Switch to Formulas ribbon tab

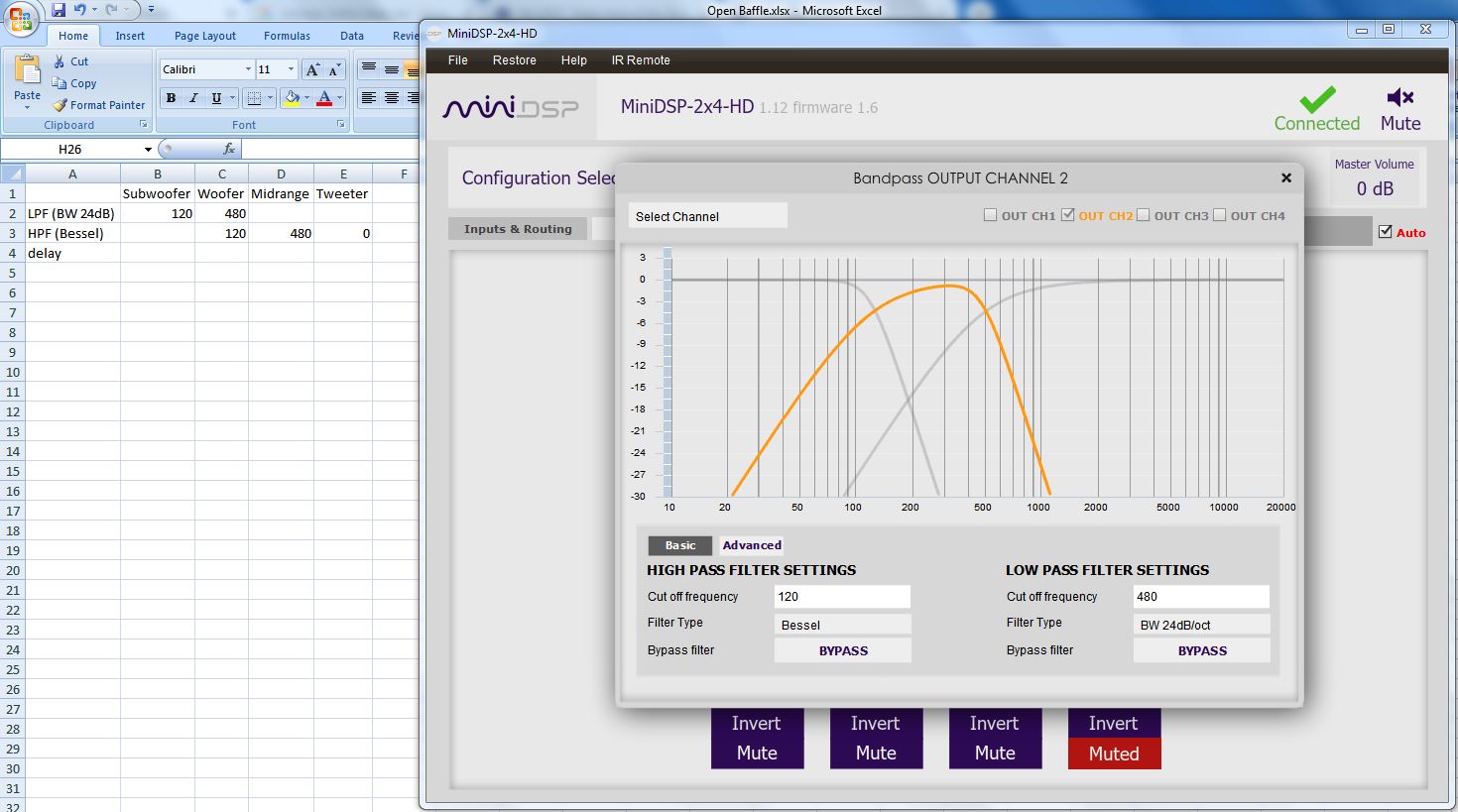(287, 36)
